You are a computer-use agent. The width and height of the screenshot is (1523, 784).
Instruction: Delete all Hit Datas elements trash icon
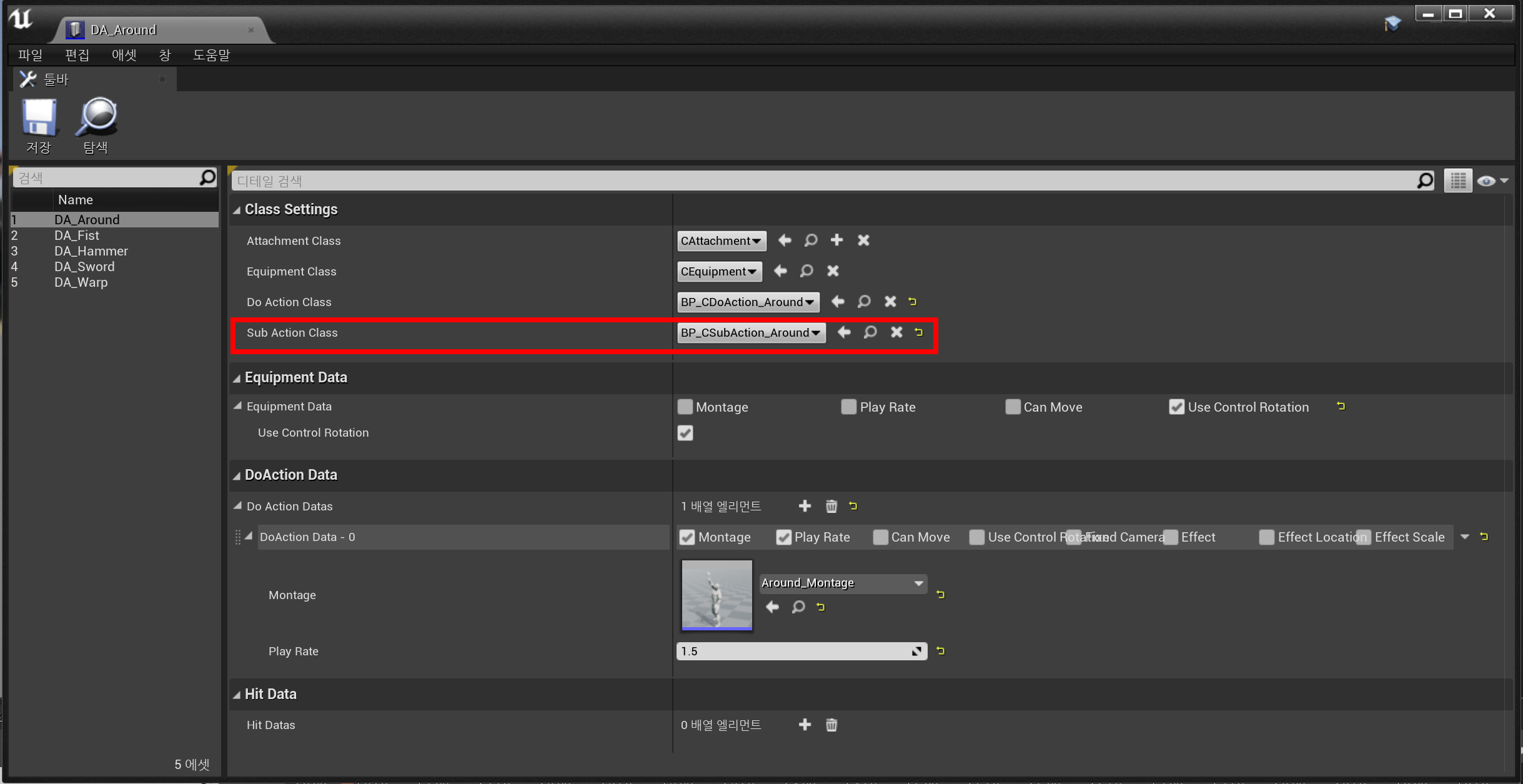[x=831, y=725]
